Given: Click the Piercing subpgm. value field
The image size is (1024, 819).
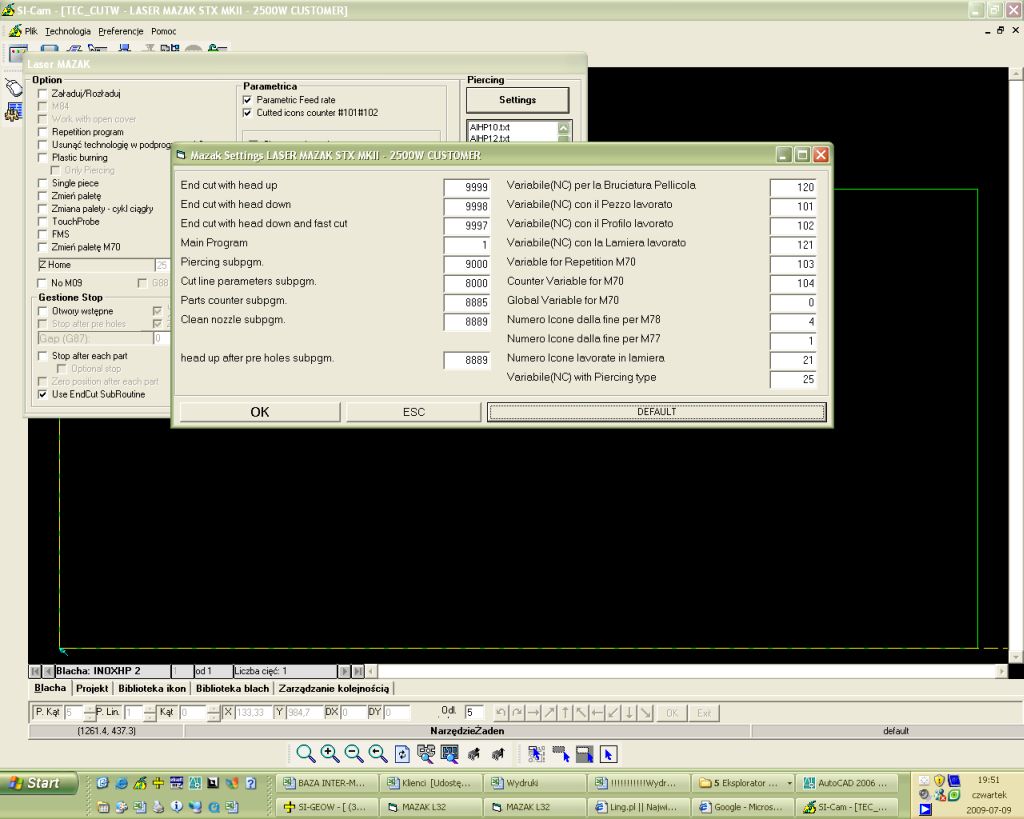Looking at the screenshot, I should [466, 264].
